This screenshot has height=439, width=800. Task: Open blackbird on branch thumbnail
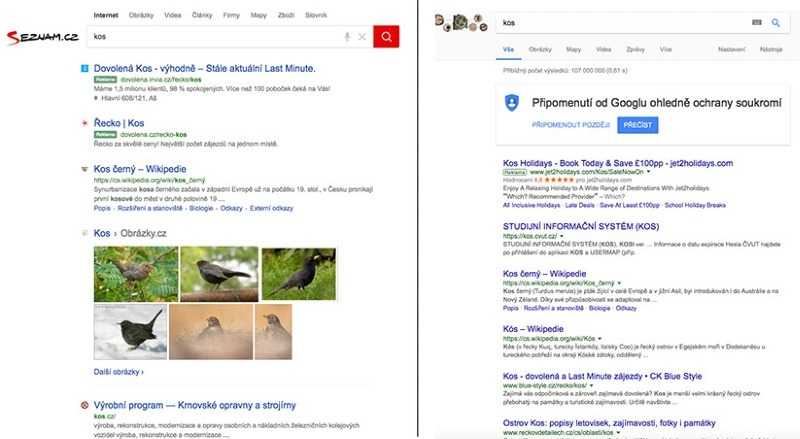tap(219, 274)
